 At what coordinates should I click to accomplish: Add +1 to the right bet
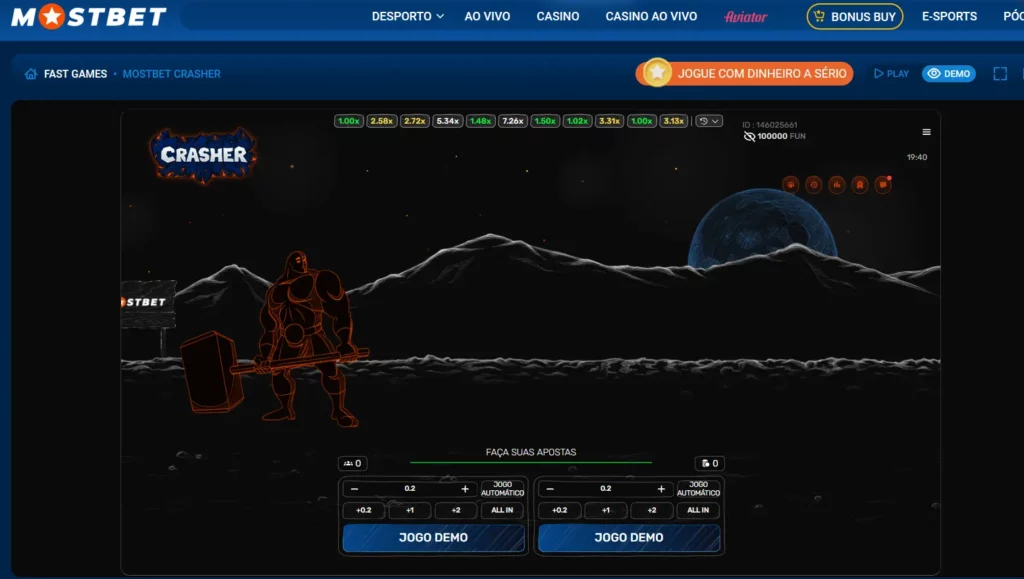(x=606, y=510)
